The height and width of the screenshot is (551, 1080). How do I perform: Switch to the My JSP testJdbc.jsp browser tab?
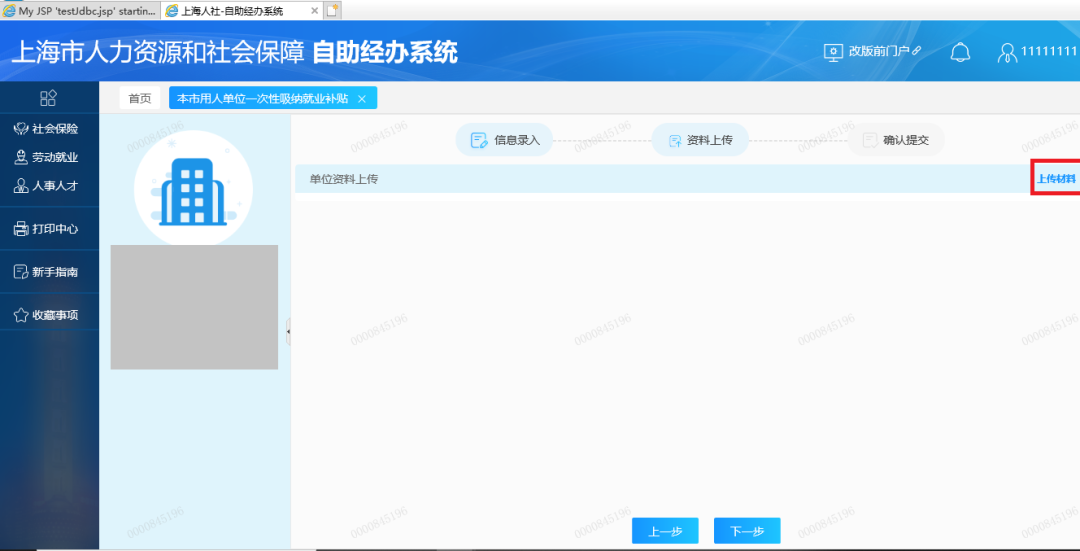[x=80, y=10]
